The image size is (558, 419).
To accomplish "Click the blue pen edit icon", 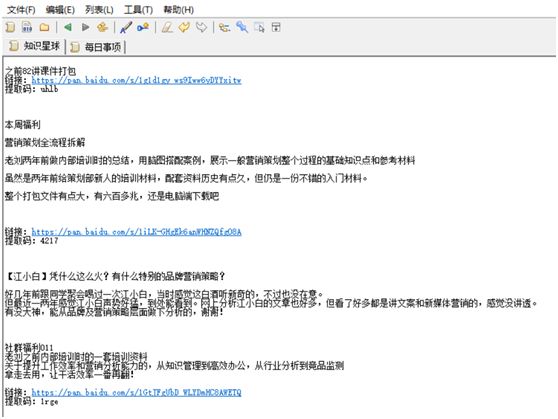I will 126,27.
